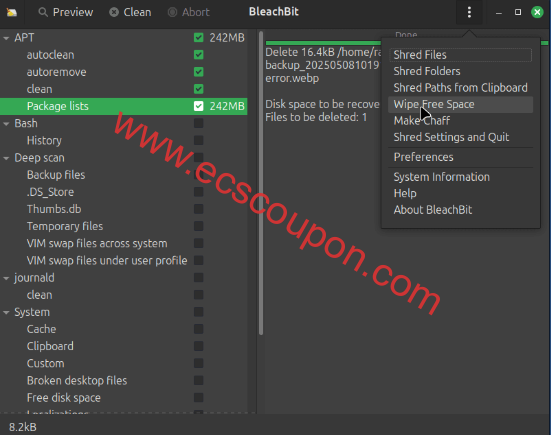This screenshot has width=551, height=435.
Task: Open the three-dot hamburger menu
Action: [469, 12]
